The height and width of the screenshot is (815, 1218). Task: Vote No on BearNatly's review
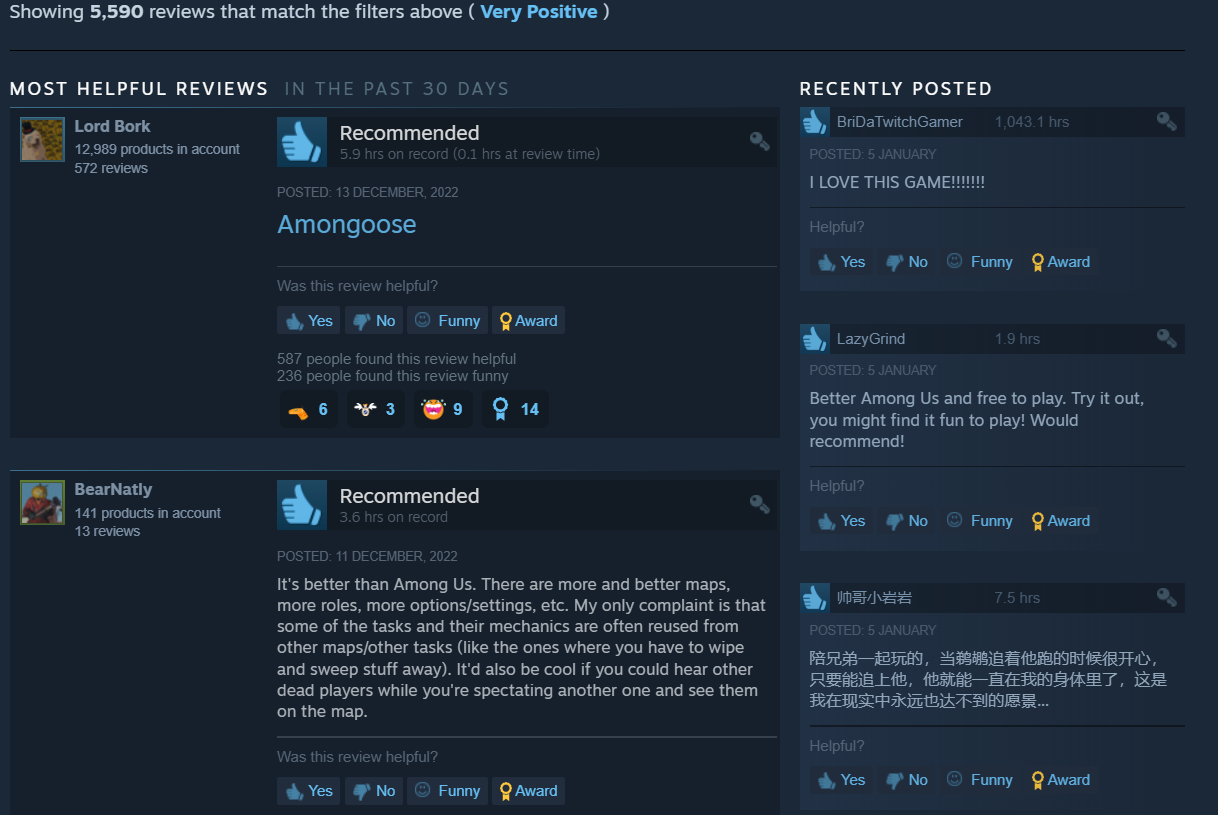tap(374, 791)
